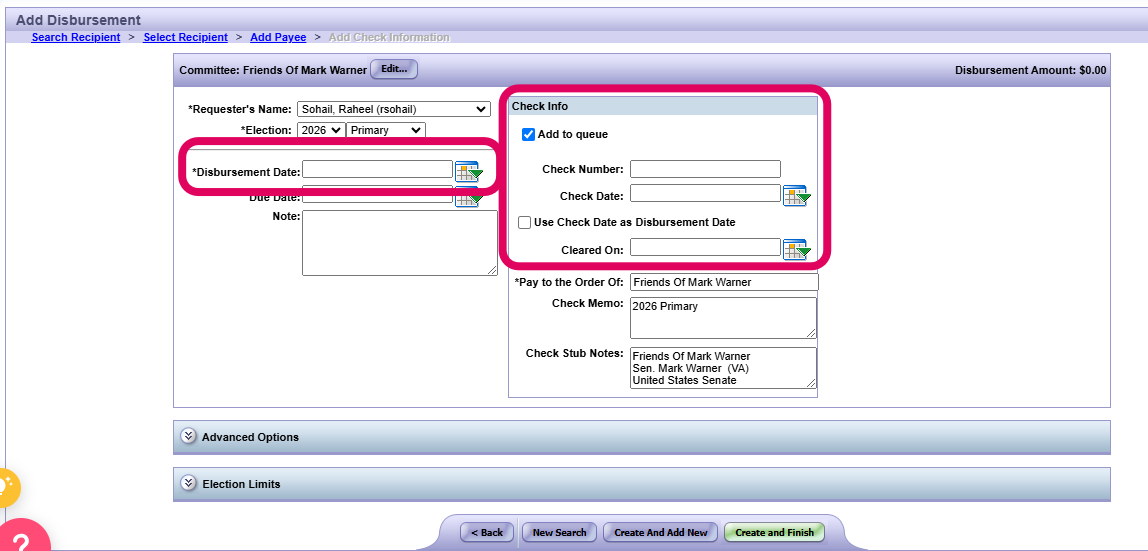Go to Select Recipient breadcrumb

point(185,37)
